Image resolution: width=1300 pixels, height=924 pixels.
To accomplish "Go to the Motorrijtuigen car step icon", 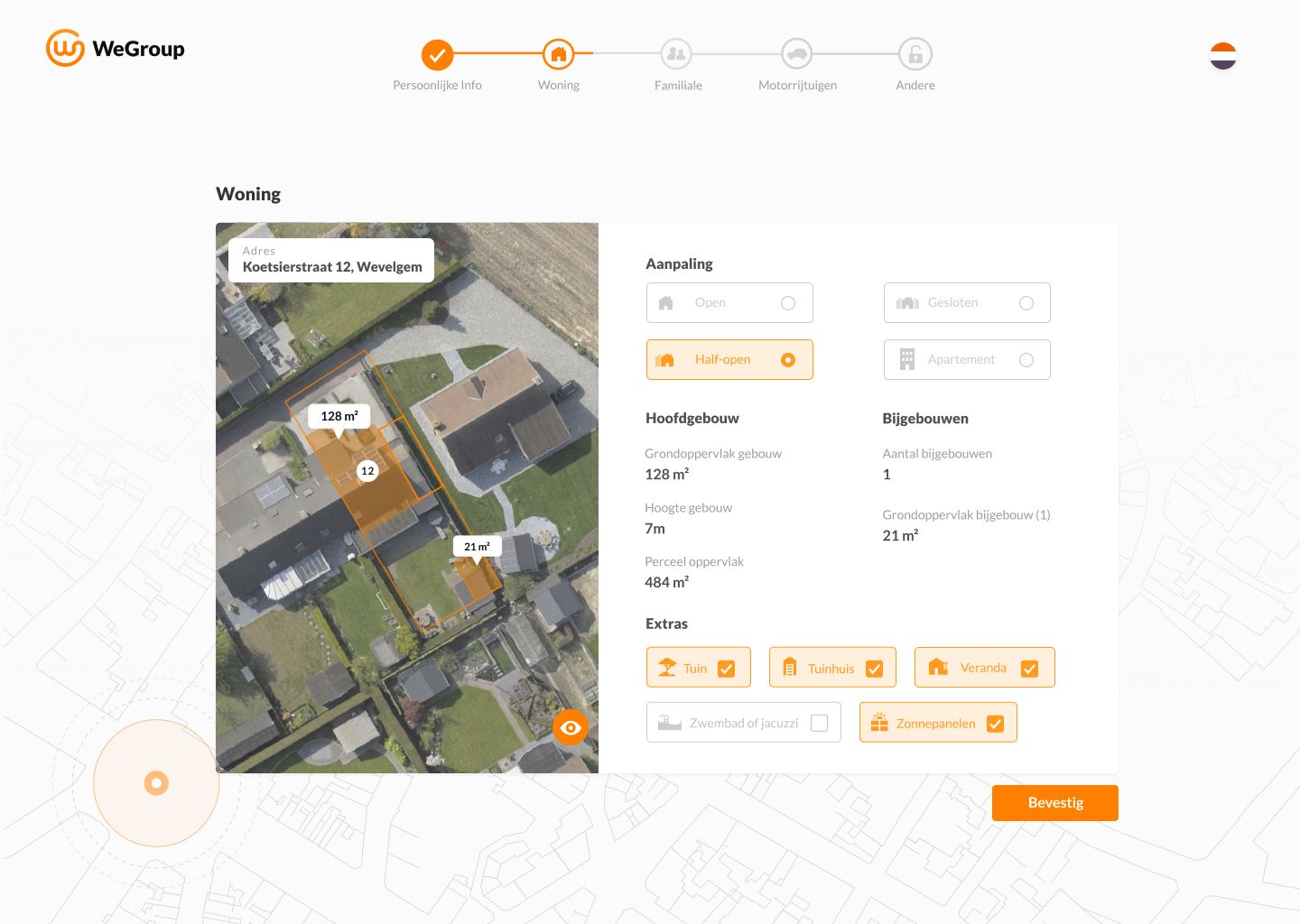I will 797,54.
